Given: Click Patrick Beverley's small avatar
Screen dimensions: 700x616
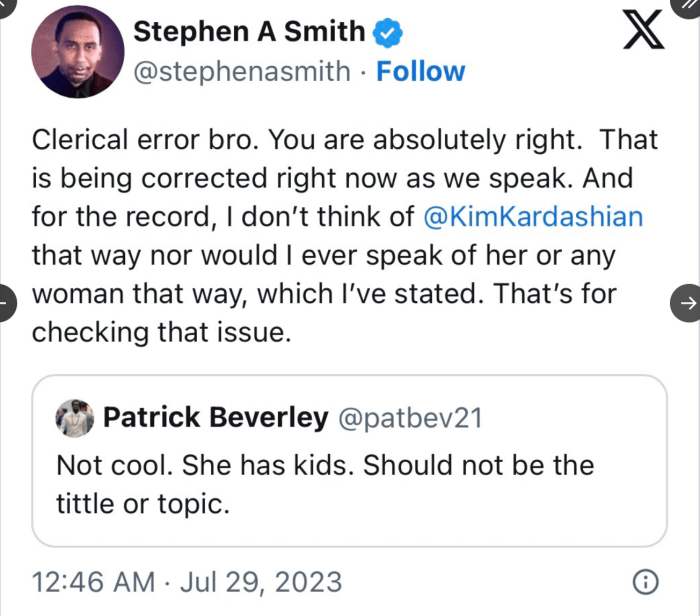Looking at the screenshot, I should point(74,418).
